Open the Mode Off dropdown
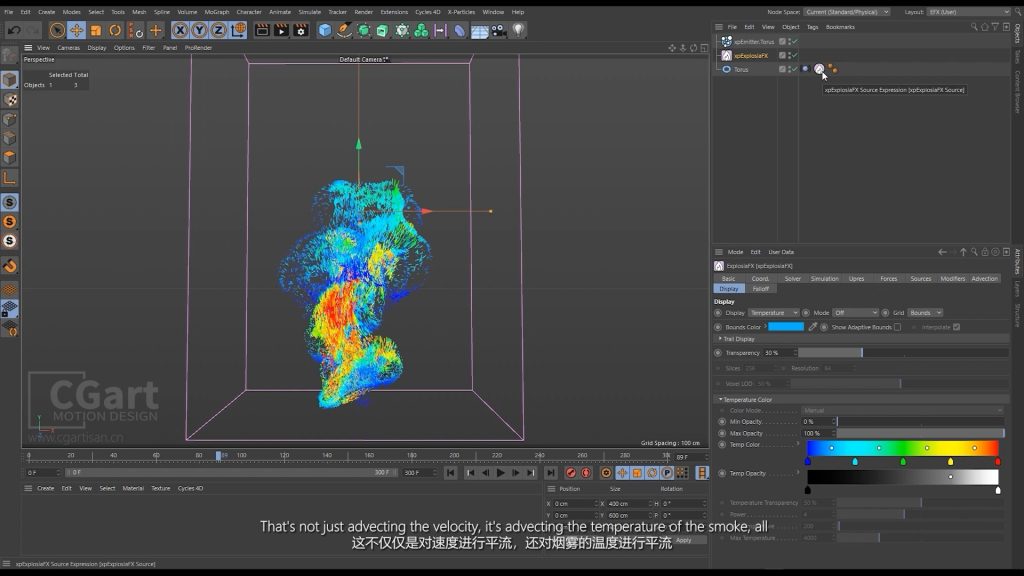 tap(855, 313)
